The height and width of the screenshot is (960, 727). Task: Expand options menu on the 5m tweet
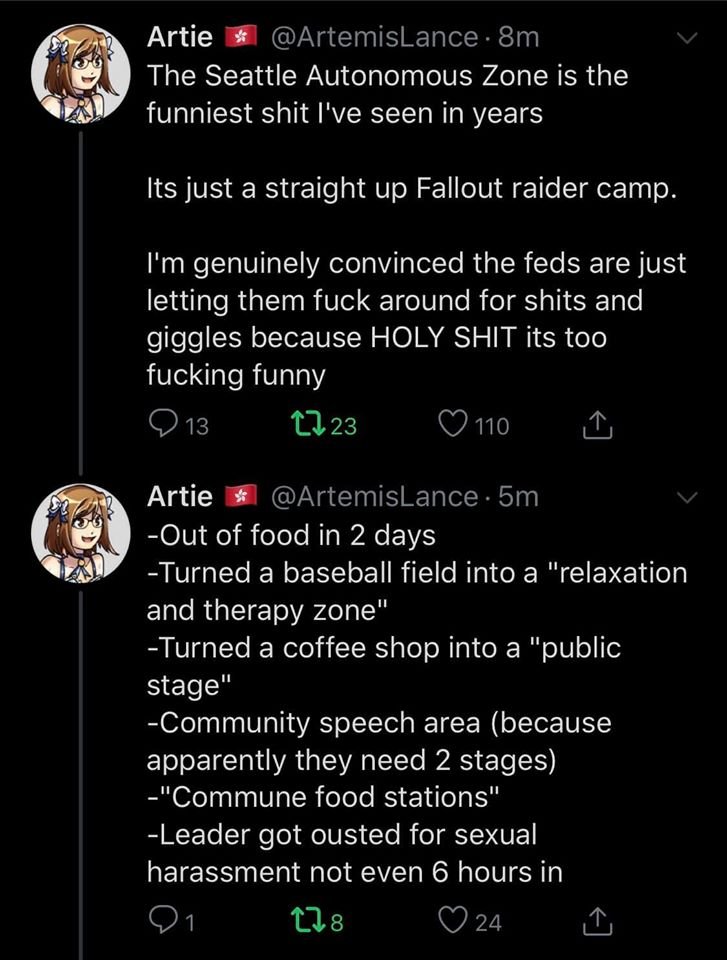pos(686,496)
